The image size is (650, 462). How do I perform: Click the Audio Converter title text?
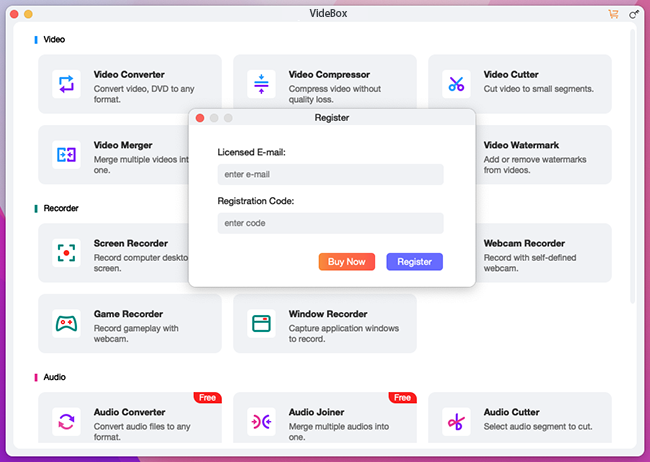point(129,412)
